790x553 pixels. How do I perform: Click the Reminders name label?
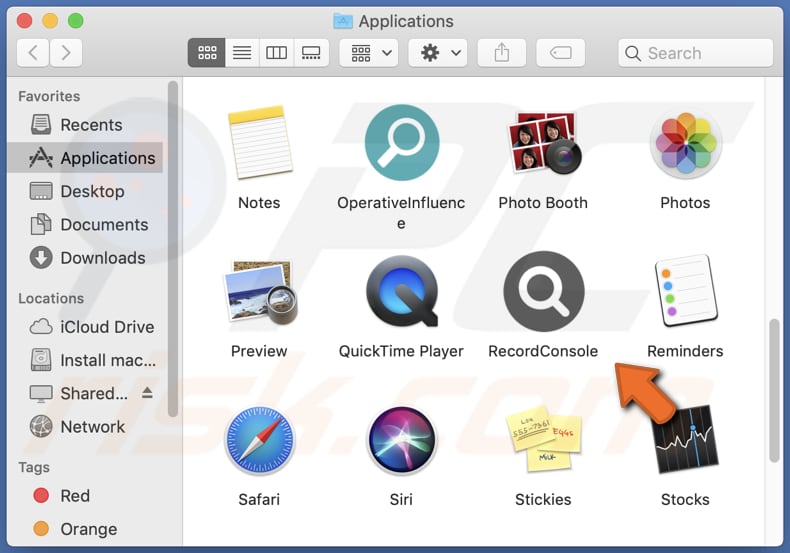(x=685, y=351)
